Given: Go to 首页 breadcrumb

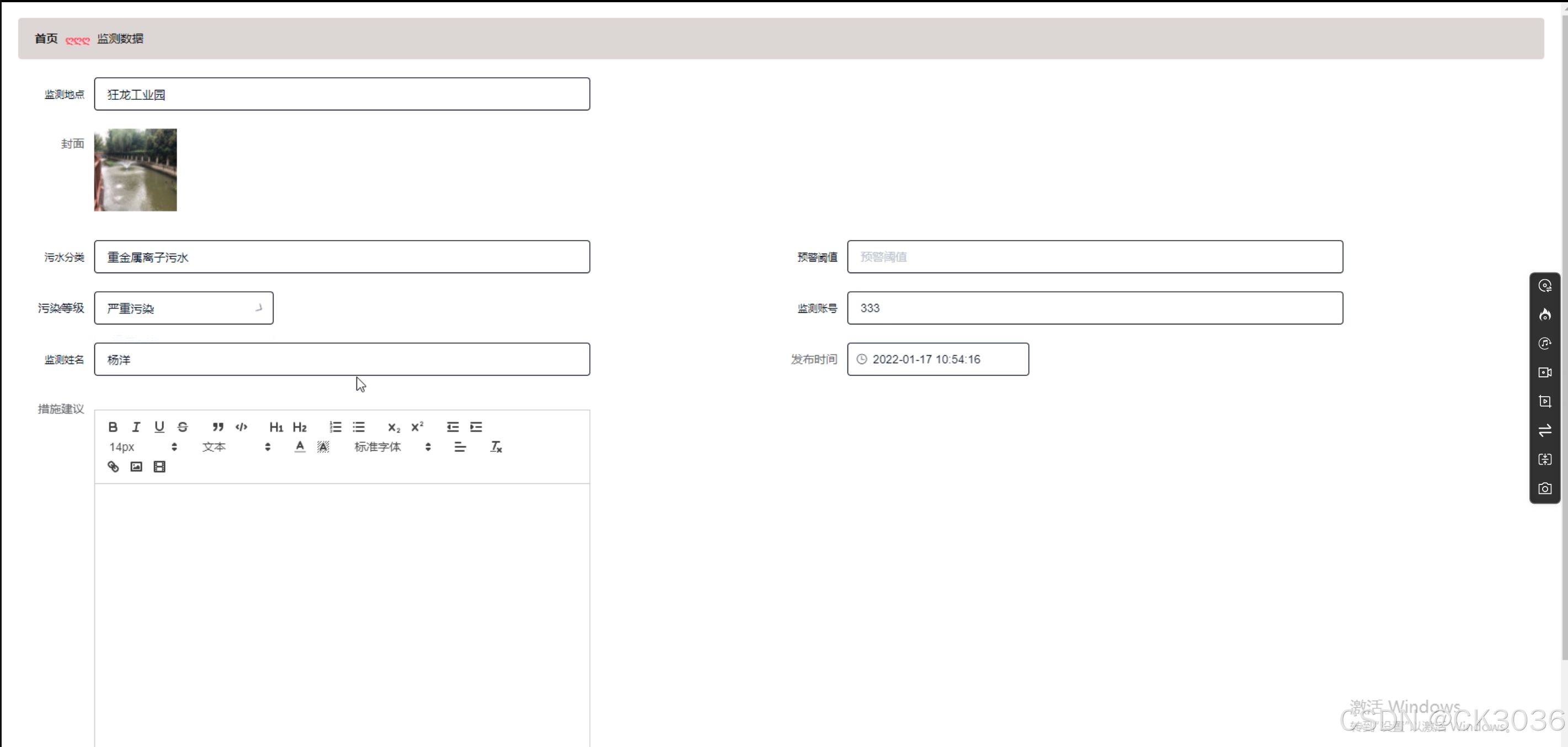Looking at the screenshot, I should point(46,39).
